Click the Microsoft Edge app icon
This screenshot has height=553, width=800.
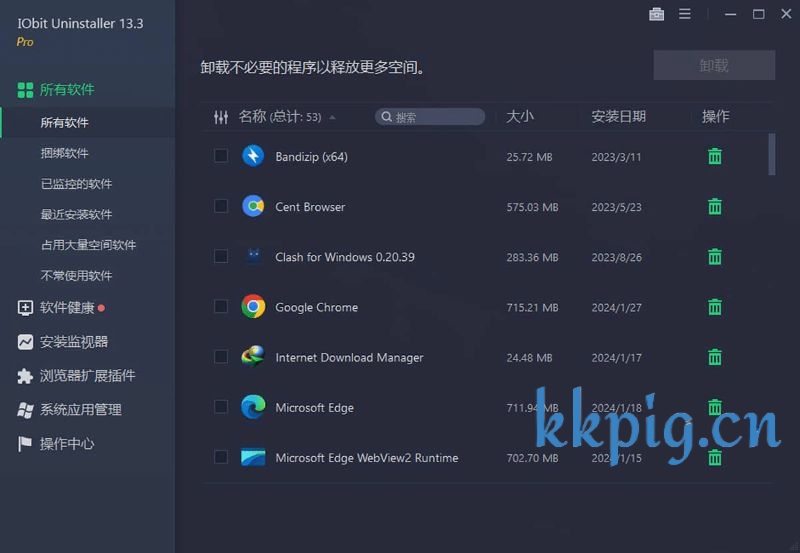click(x=253, y=407)
